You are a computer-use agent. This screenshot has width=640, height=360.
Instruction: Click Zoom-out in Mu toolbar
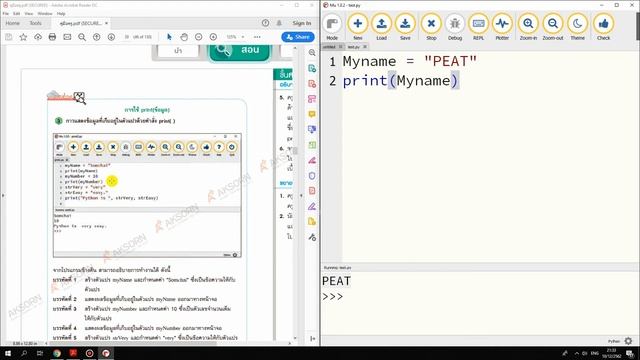click(x=553, y=27)
